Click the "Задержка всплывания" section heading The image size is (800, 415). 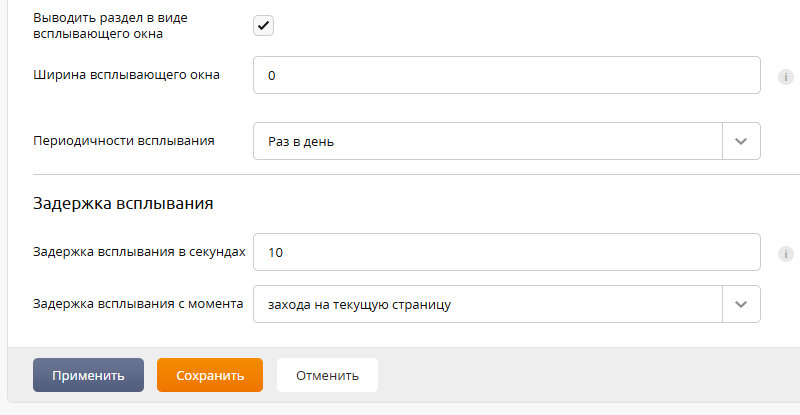pos(123,203)
